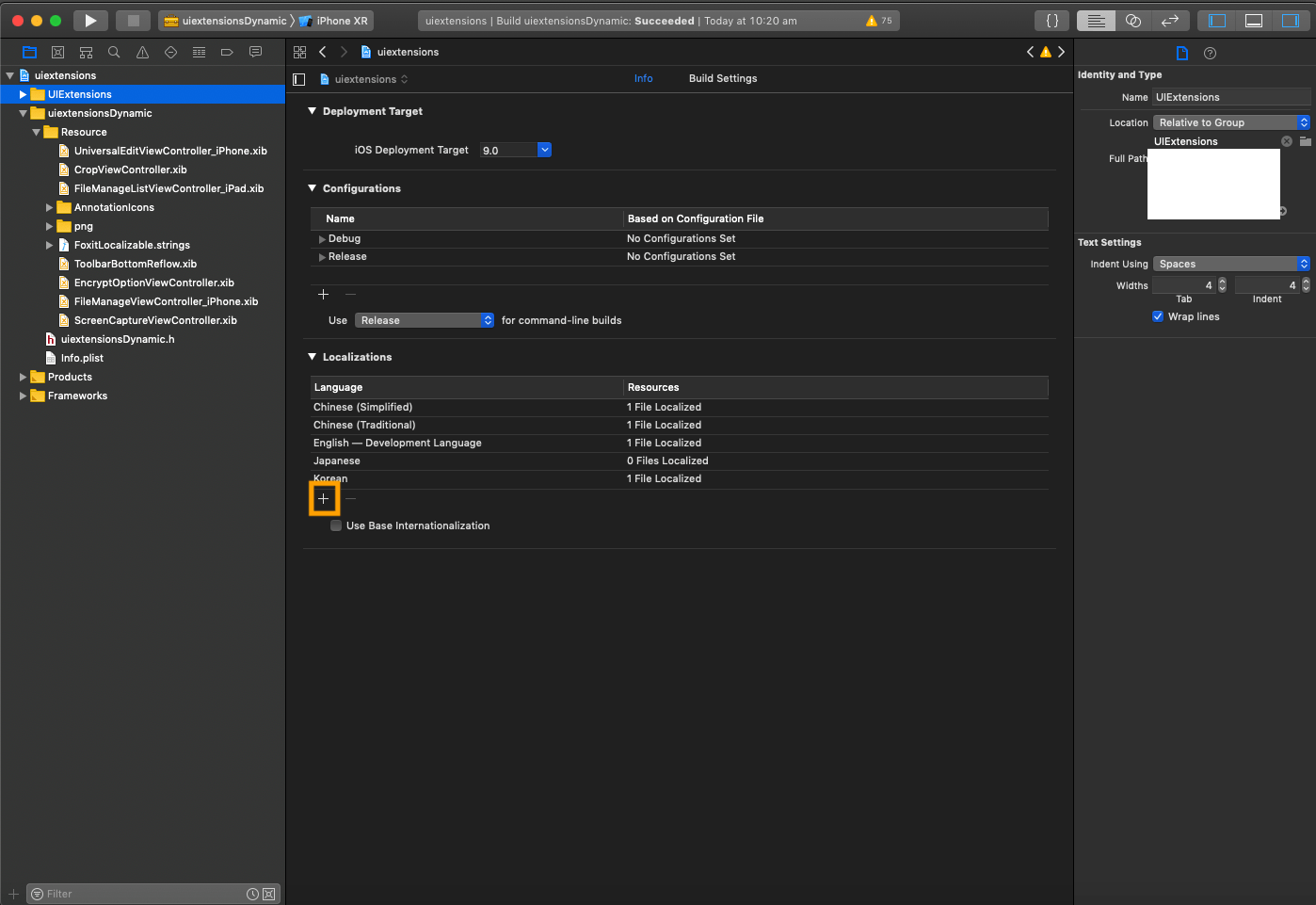Open the Report navigator speech bubble
Screen dimensions: 1316x905
[x=255, y=53]
